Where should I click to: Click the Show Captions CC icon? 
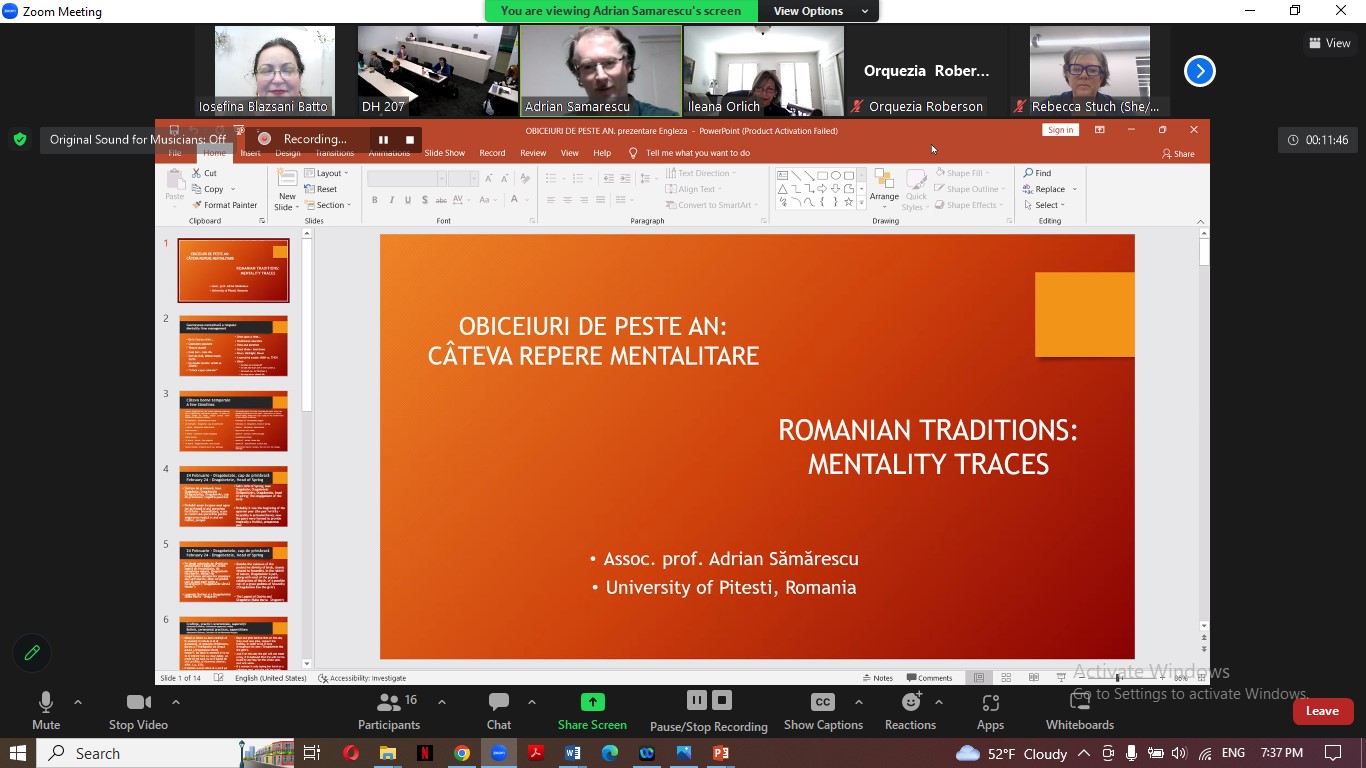click(x=823, y=702)
